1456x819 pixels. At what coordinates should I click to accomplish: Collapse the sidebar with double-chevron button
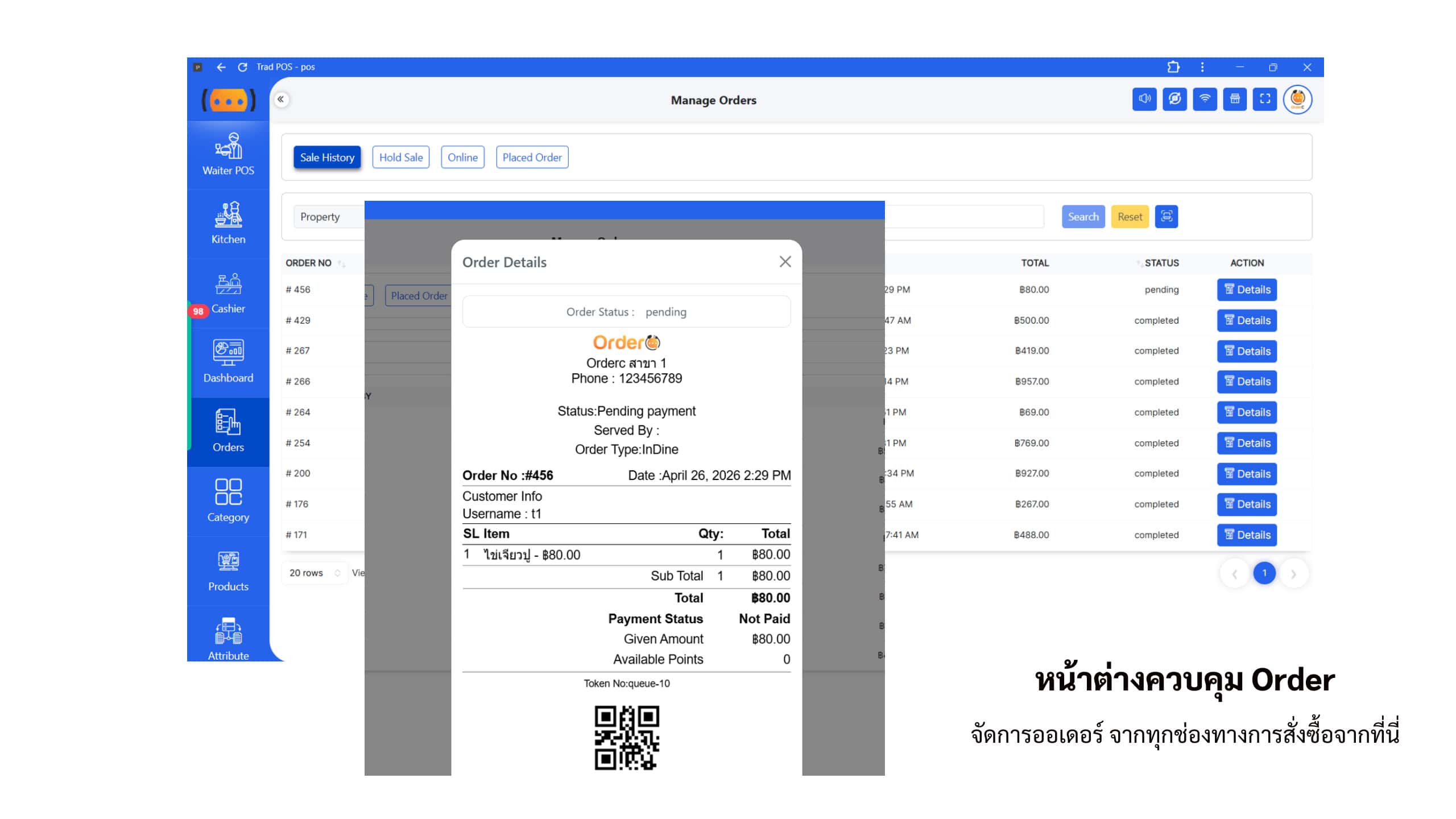click(281, 100)
